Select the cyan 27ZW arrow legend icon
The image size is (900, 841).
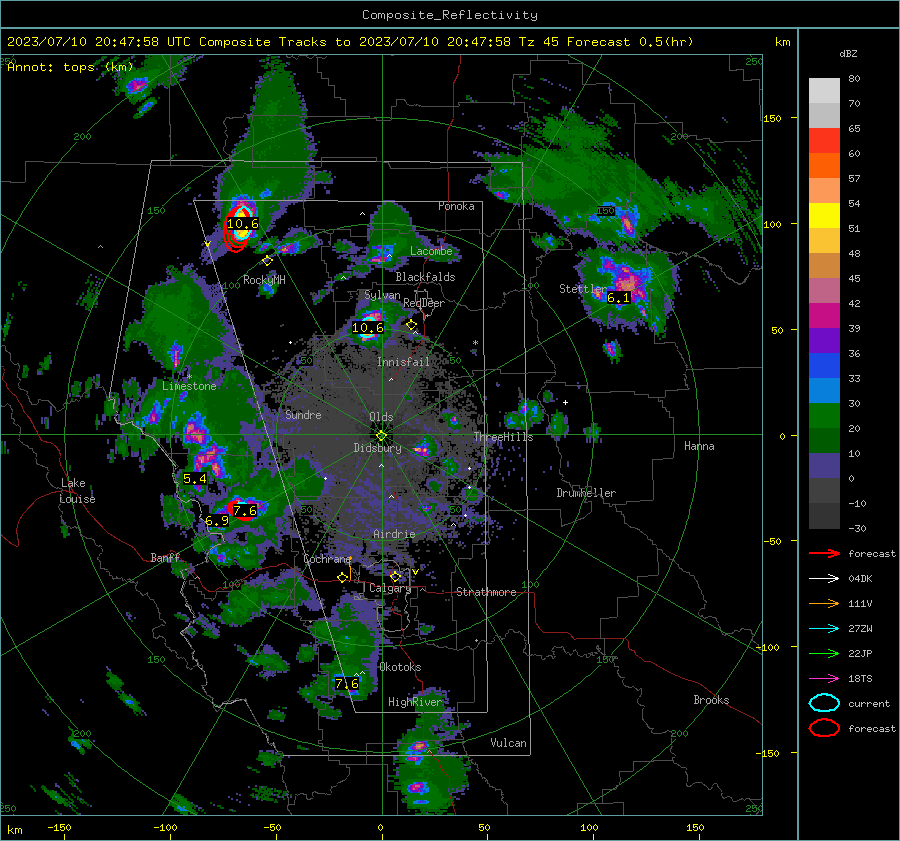pyautogui.click(x=824, y=629)
